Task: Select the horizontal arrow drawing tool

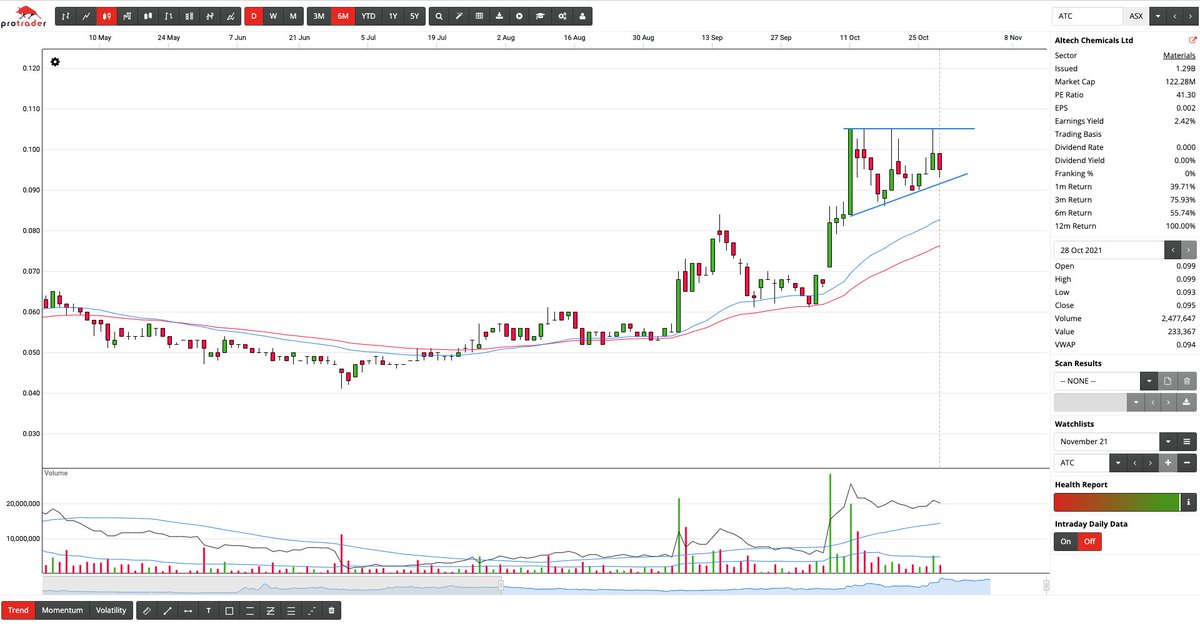Action: coord(188,610)
